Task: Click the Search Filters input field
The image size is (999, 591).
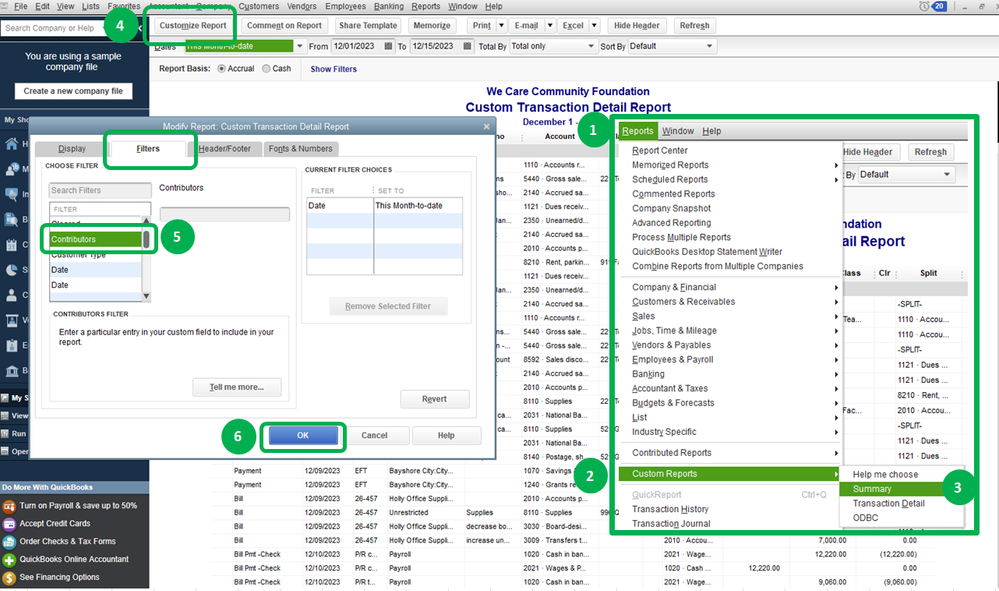Action: coord(100,190)
